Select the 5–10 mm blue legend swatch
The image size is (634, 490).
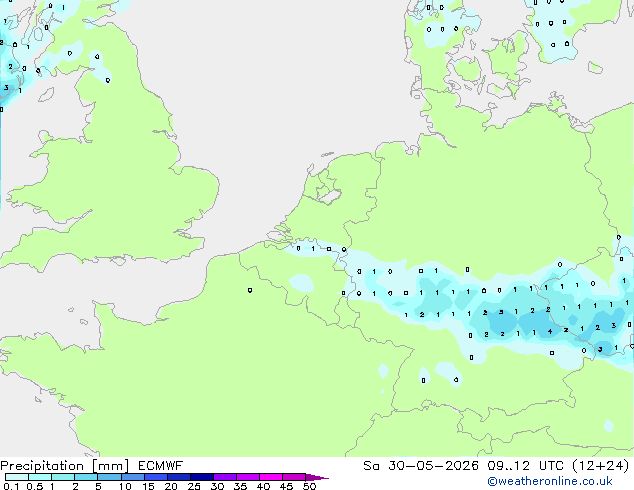[x=110, y=477]
